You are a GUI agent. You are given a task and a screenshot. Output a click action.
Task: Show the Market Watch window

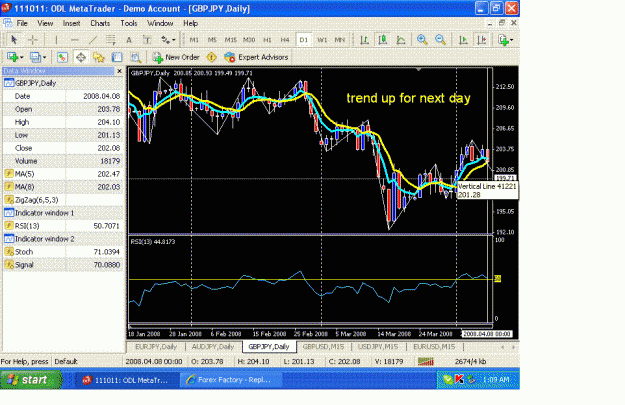(x=62, y=57)
